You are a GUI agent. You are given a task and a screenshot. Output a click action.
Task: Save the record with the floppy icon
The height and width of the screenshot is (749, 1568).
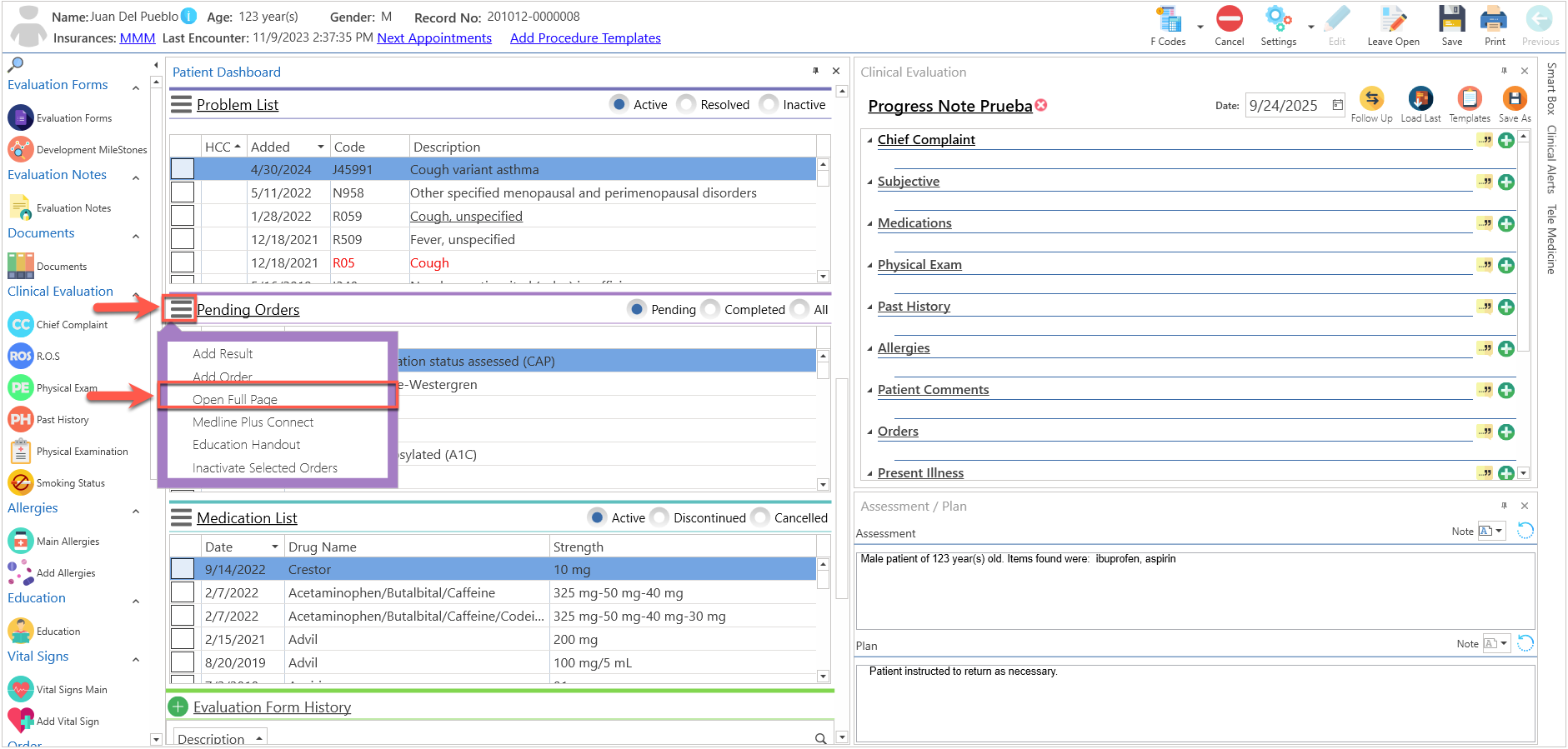pos(1452,18)
